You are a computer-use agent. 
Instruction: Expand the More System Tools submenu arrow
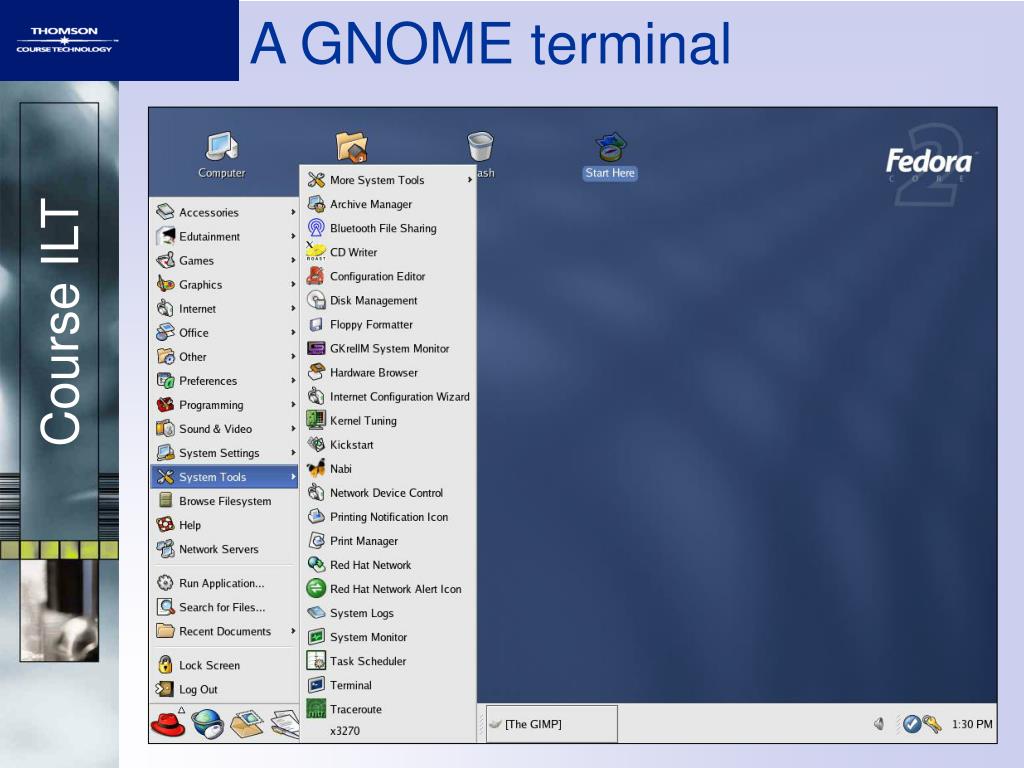470,180
